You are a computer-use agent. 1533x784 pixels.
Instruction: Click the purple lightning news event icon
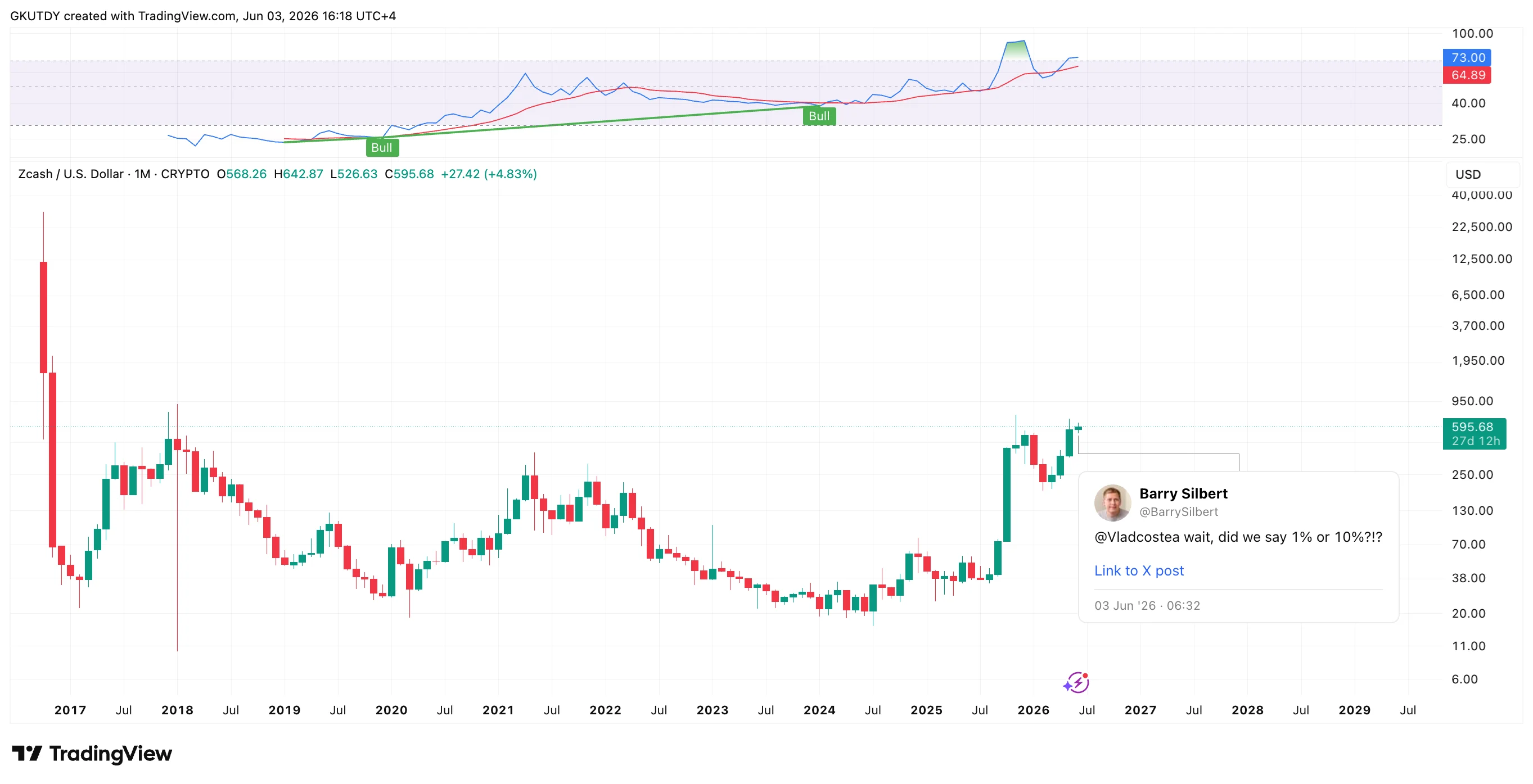pos(1076,682)
